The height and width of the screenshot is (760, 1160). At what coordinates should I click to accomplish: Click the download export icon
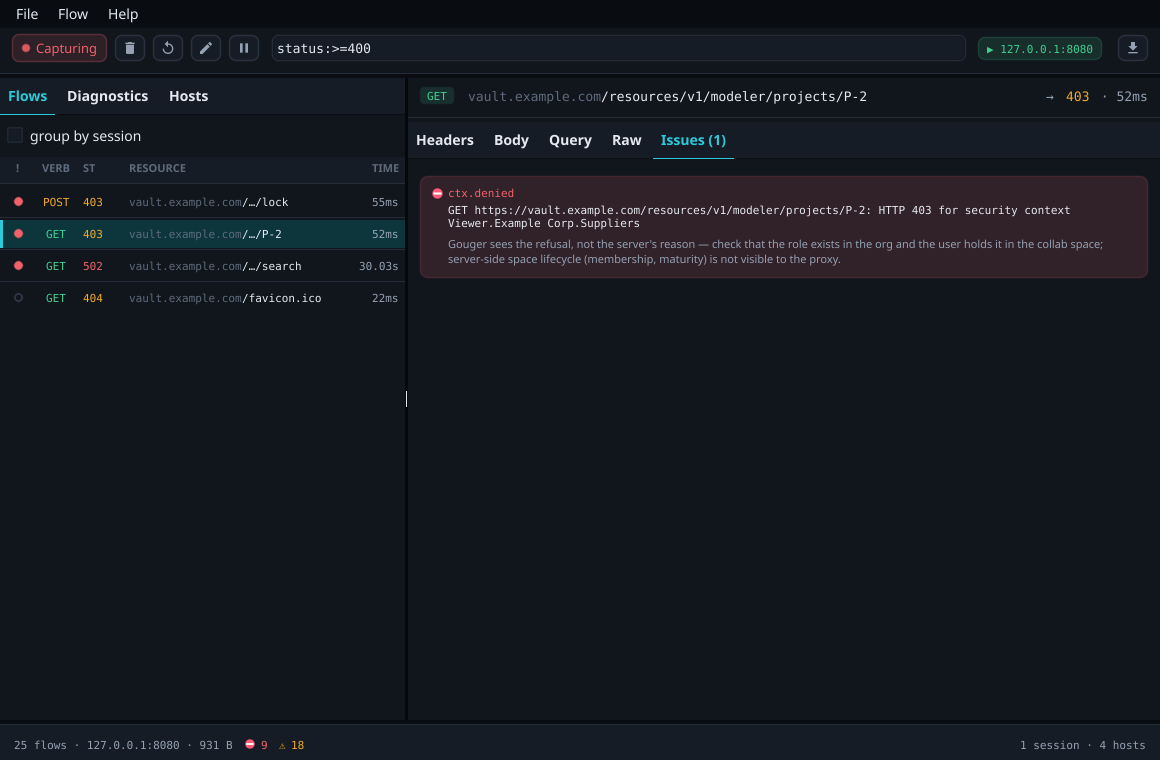pos(1133,48)
